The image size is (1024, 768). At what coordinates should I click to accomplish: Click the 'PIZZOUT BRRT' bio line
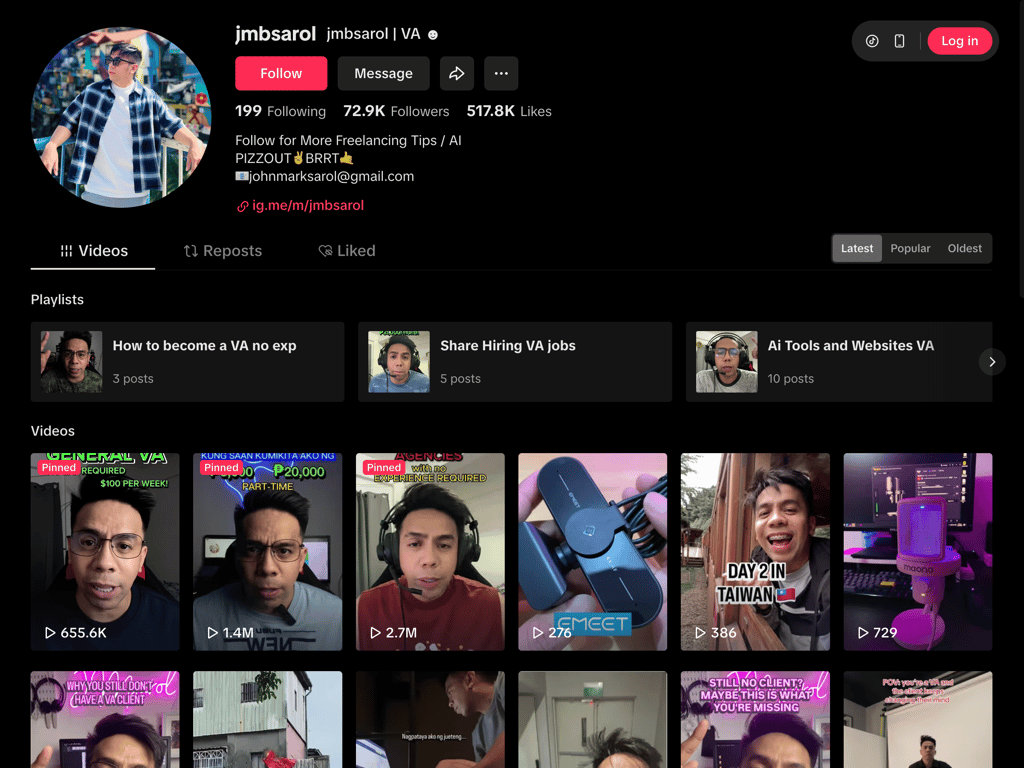point(294,158)
